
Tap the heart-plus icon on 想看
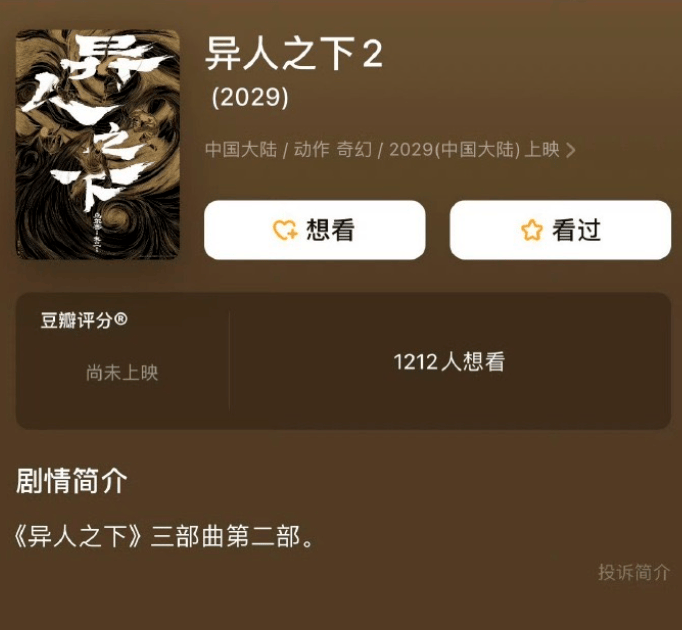pos(285,230)
